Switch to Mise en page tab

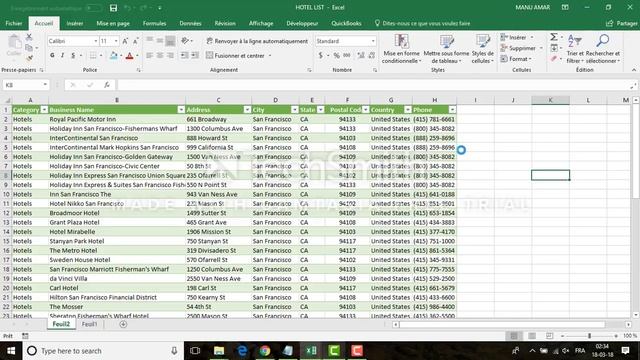[113, 24]
